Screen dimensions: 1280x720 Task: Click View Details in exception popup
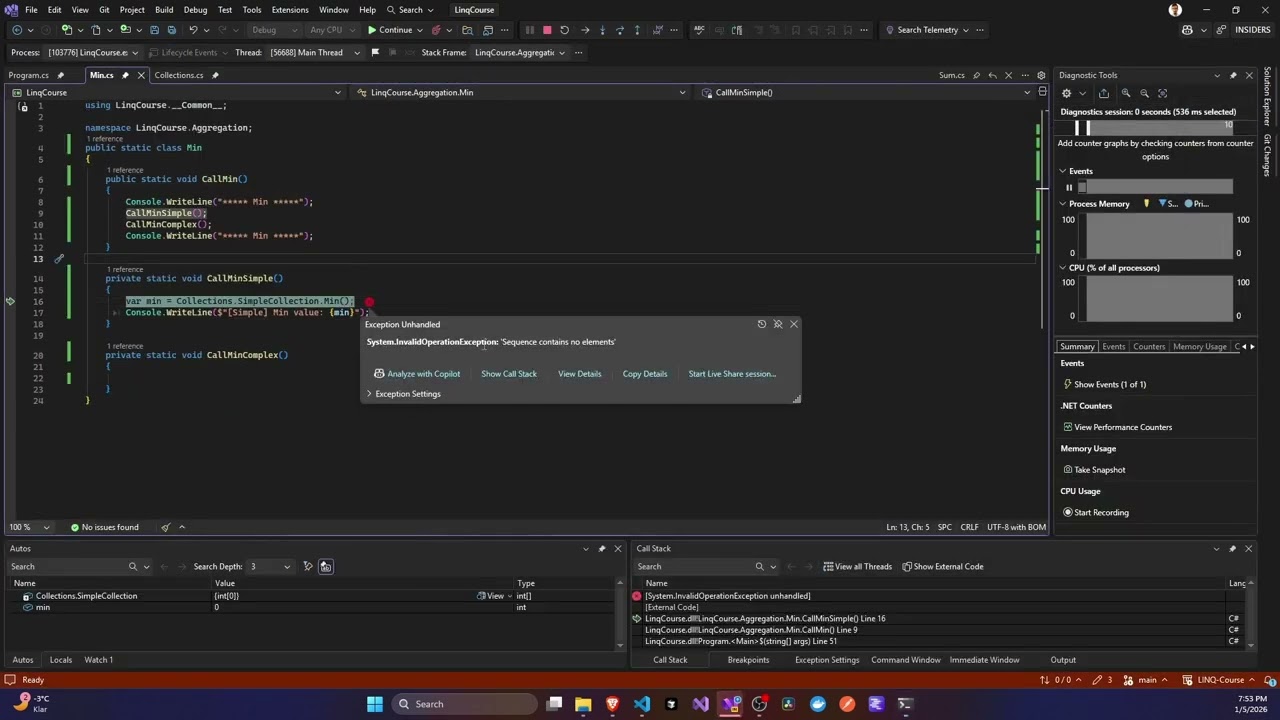point(579,374)
